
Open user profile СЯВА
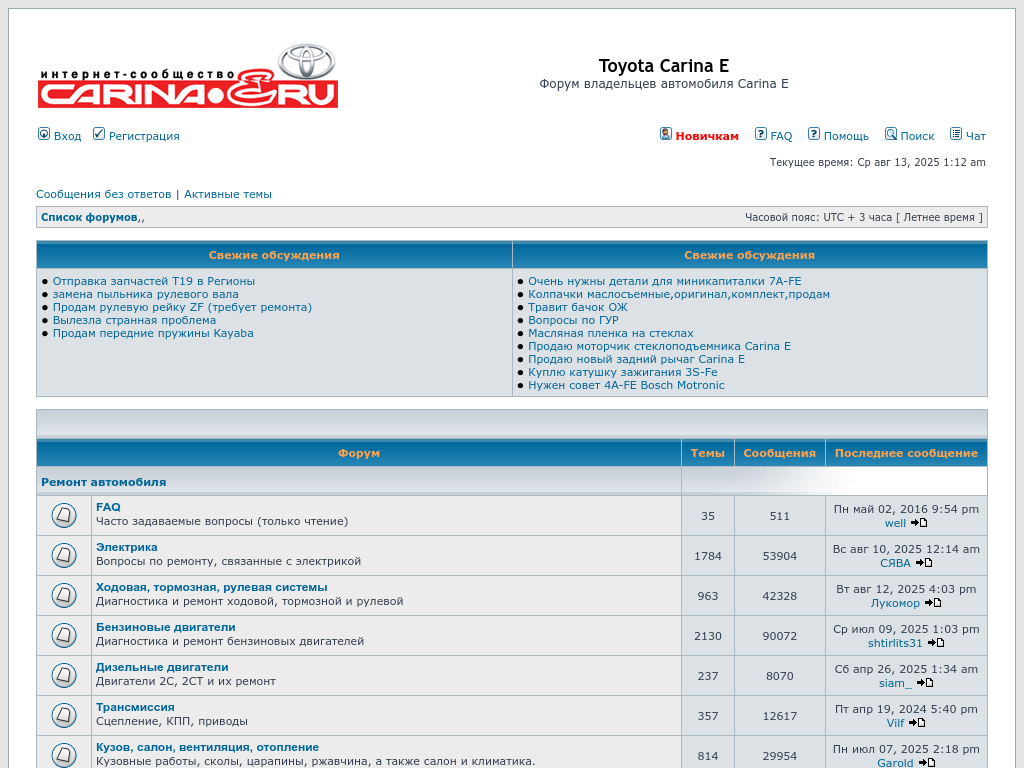[895, 563]
